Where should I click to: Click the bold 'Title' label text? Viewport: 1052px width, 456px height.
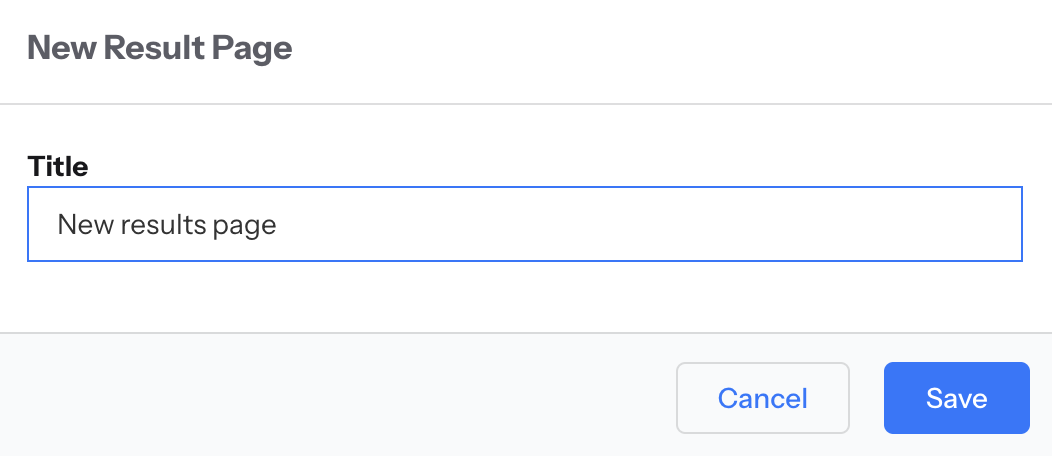point(58,166)
